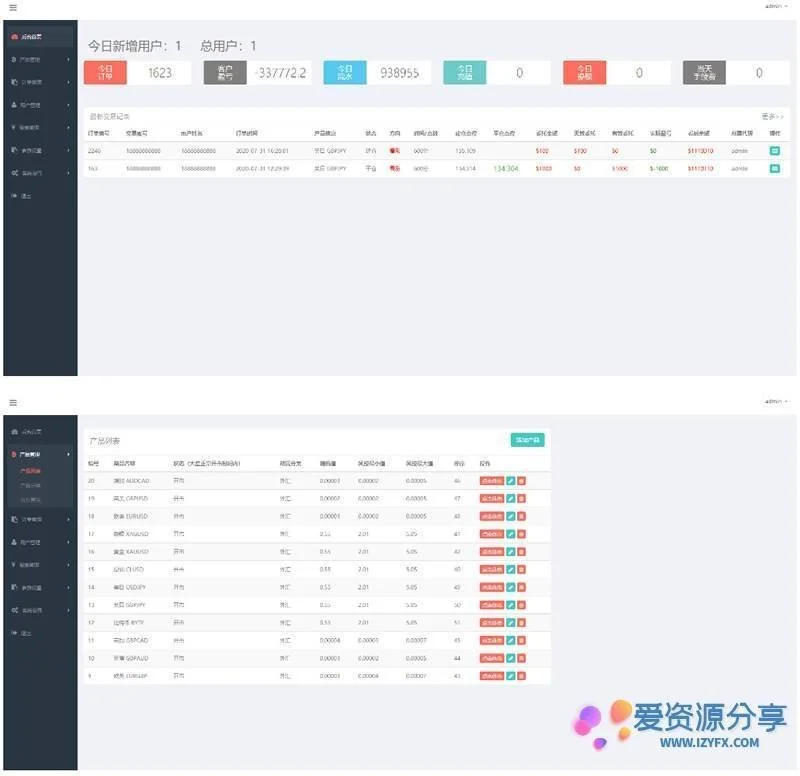The height and width of the screenshot is (776, 800).
Task: Click the delete trash icon for GBPAUD
Action: (521, 657)
